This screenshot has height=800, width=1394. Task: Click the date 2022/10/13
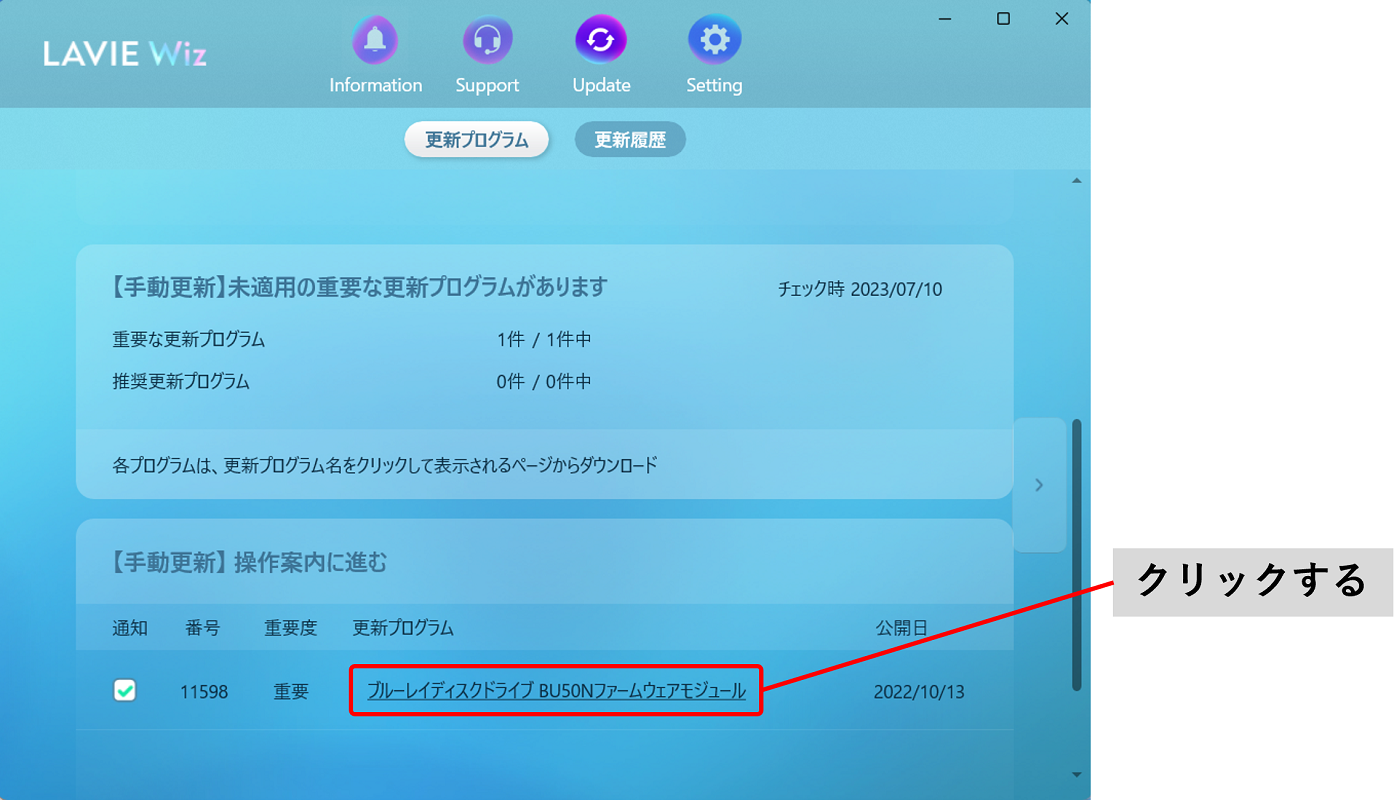(x=919, y=691)
